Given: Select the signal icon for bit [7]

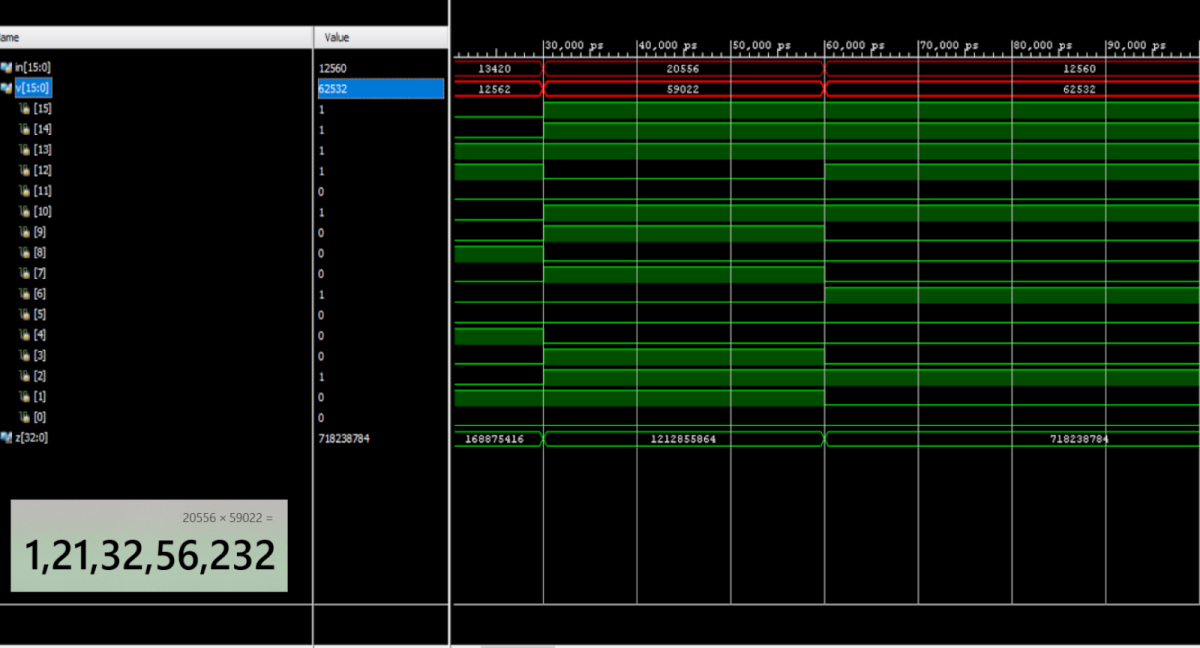Looking at the screenshot, I should [26, 273].
